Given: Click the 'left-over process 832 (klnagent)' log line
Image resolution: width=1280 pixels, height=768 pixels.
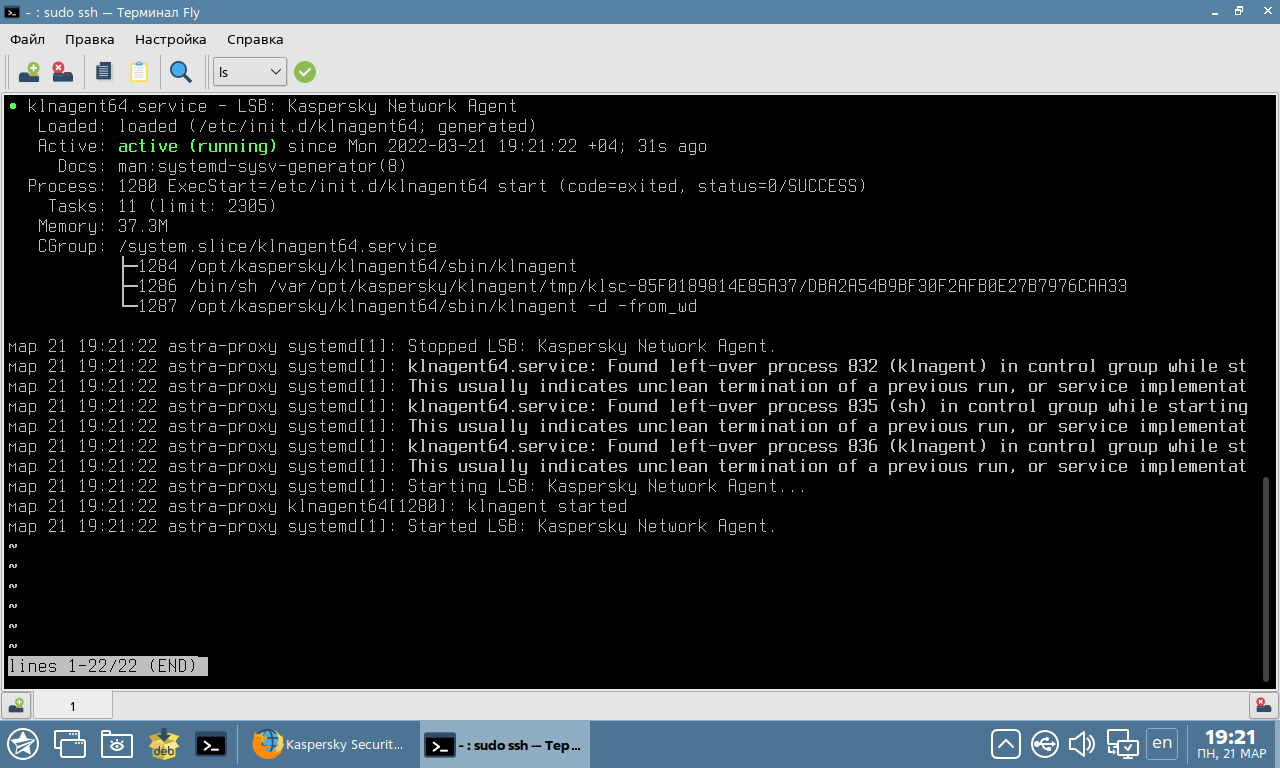Looking at the screenshot, I should [628, 366].
